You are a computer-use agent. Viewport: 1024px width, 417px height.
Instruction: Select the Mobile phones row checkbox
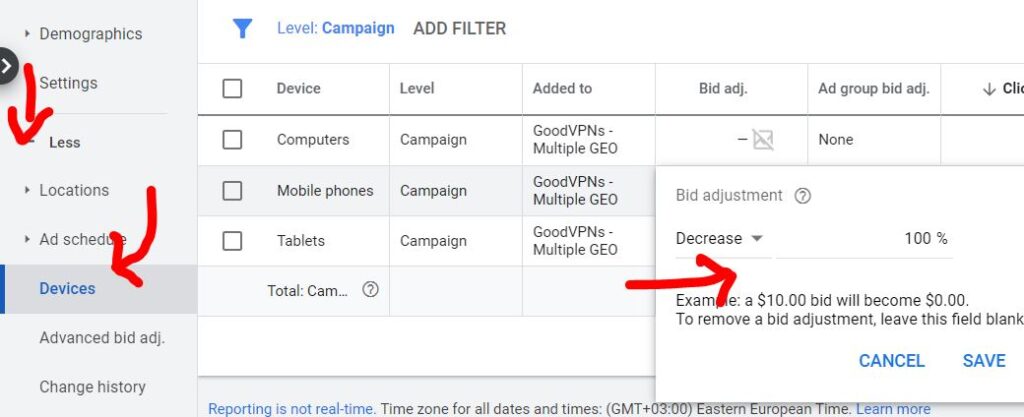[232, 191]
